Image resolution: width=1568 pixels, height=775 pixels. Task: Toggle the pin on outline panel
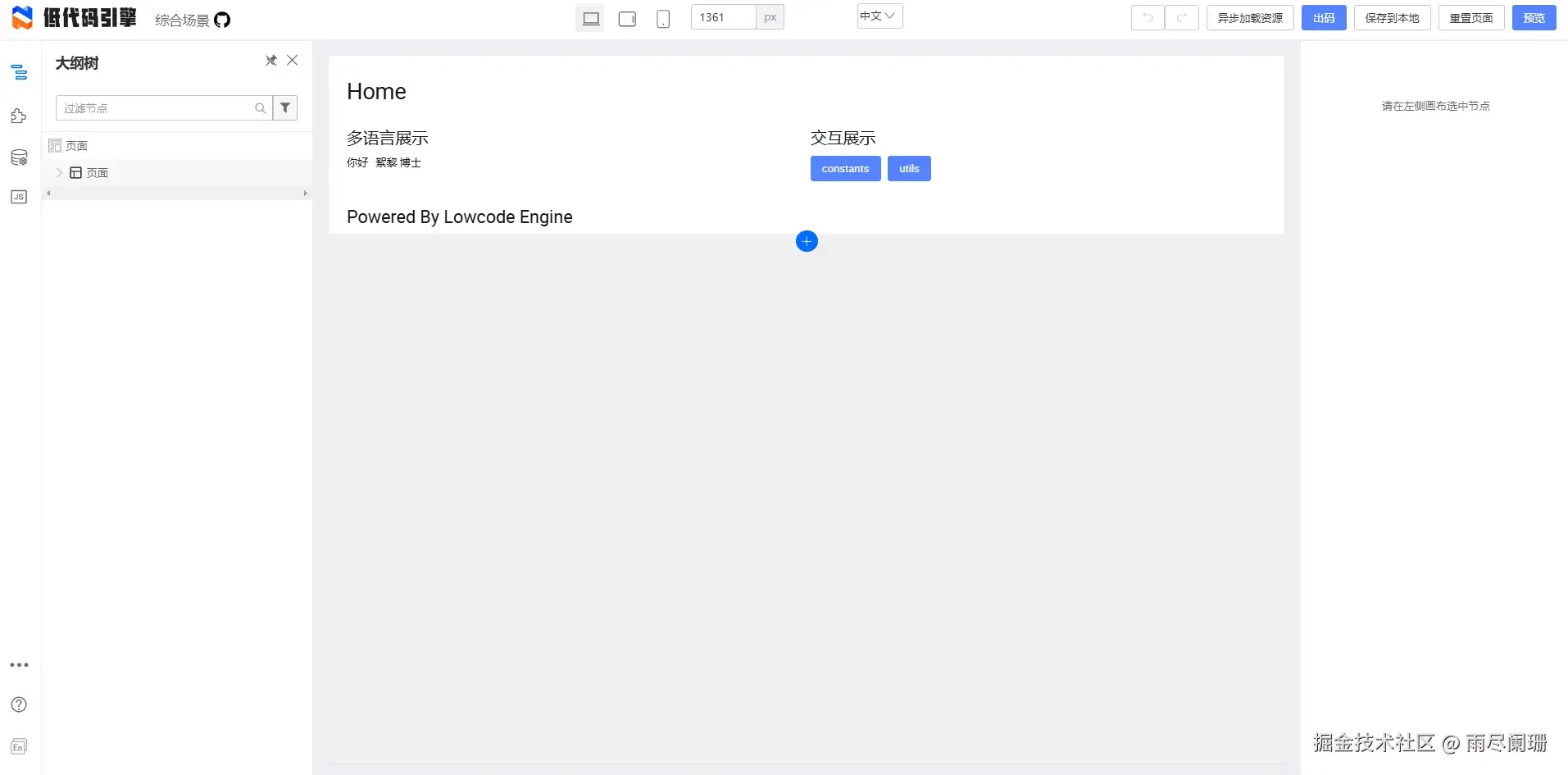[x=270, y=61]
